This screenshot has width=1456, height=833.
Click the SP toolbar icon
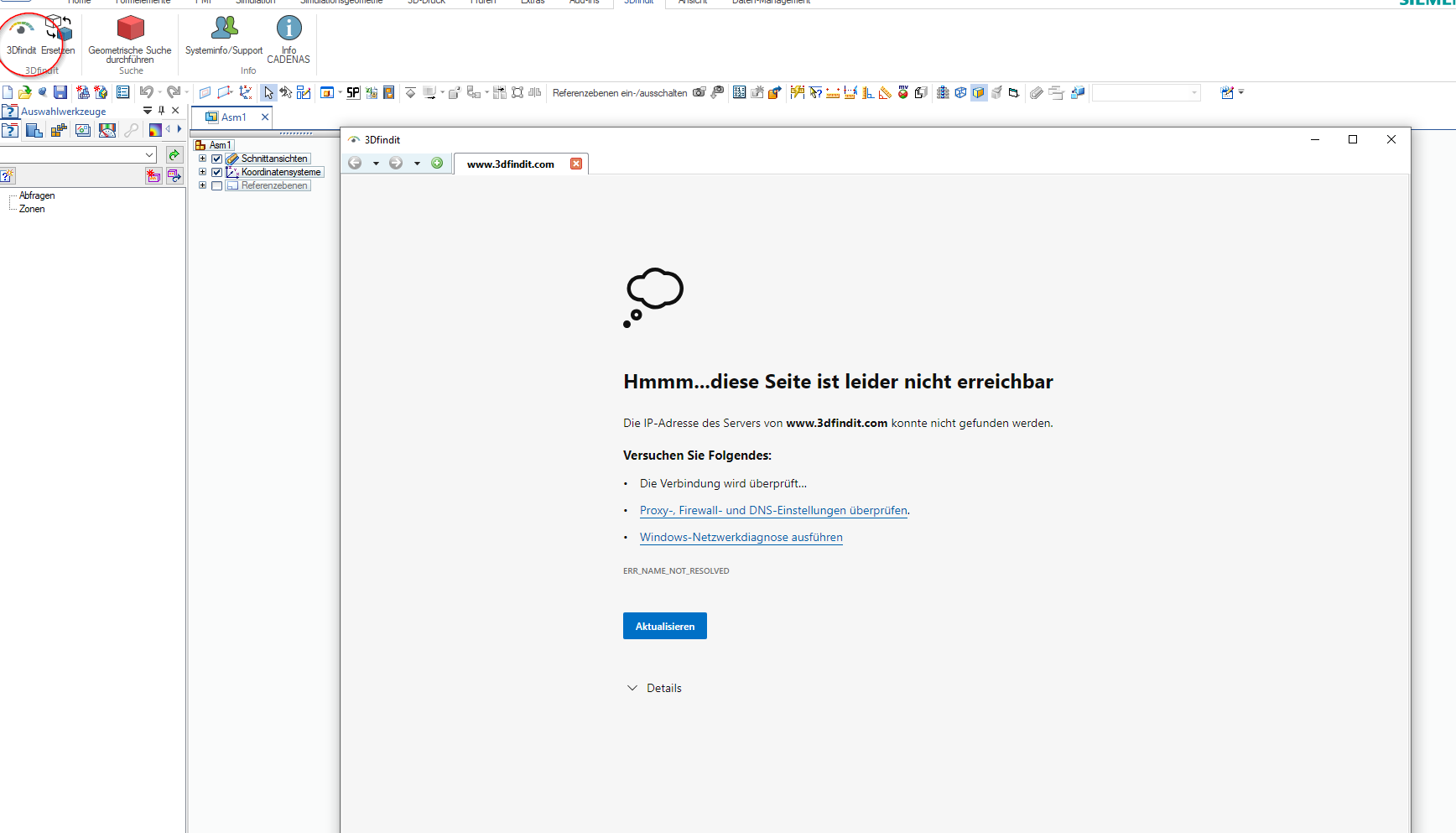click(353, 92)
